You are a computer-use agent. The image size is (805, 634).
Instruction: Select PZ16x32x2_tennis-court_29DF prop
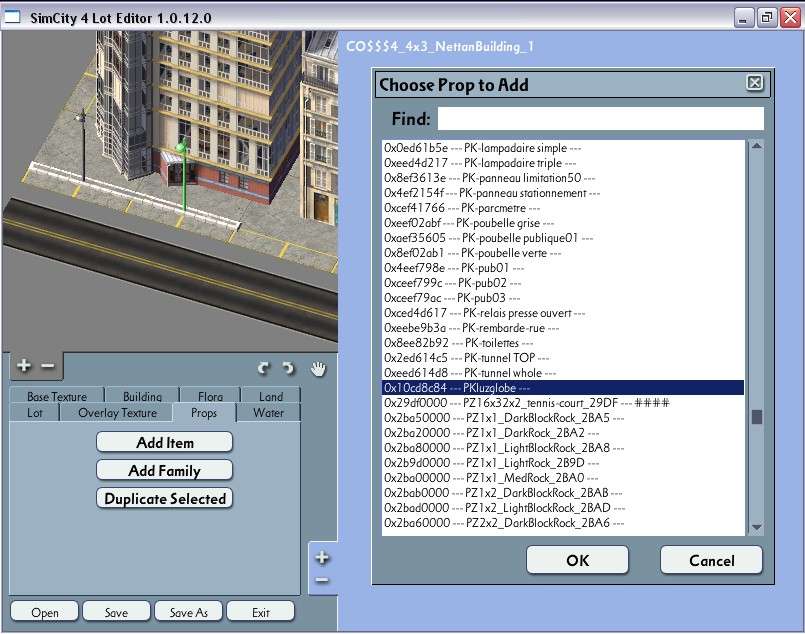[563, 403]
